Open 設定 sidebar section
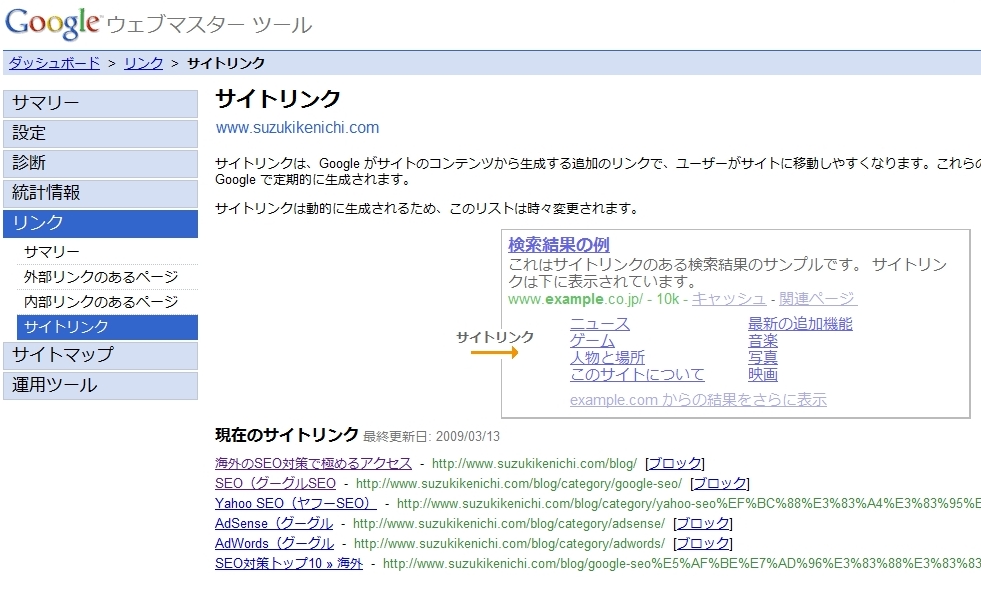981x603 pixels. (x=100, y=133)
